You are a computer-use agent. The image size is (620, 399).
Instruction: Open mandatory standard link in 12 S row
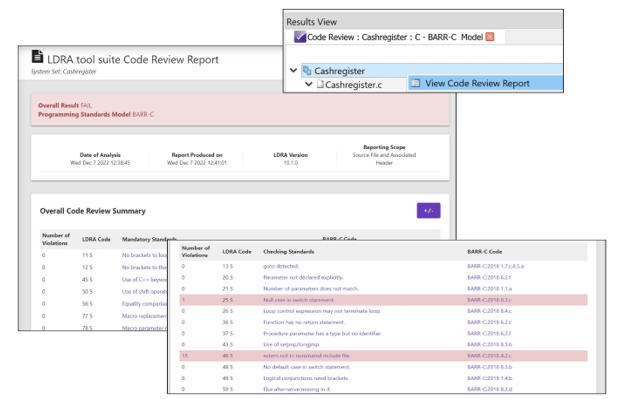[144, 267]
